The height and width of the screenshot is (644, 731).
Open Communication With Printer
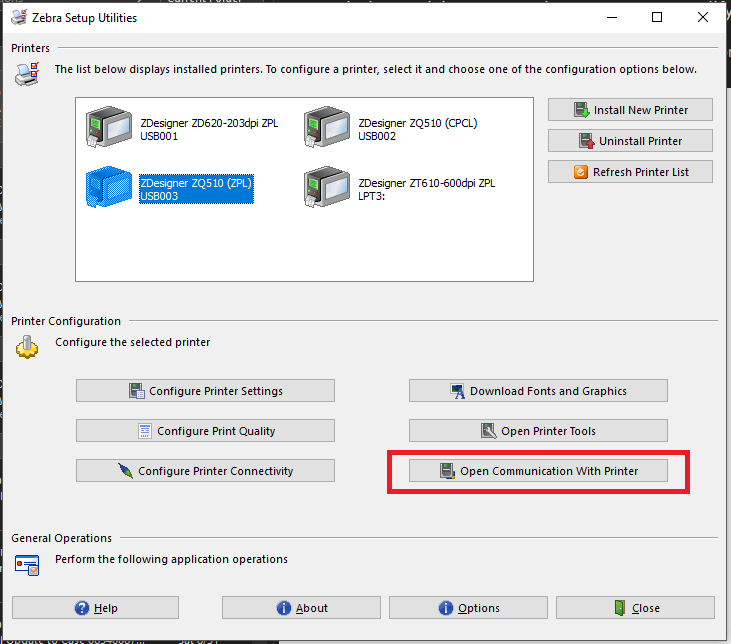click(x=538, y=471)
